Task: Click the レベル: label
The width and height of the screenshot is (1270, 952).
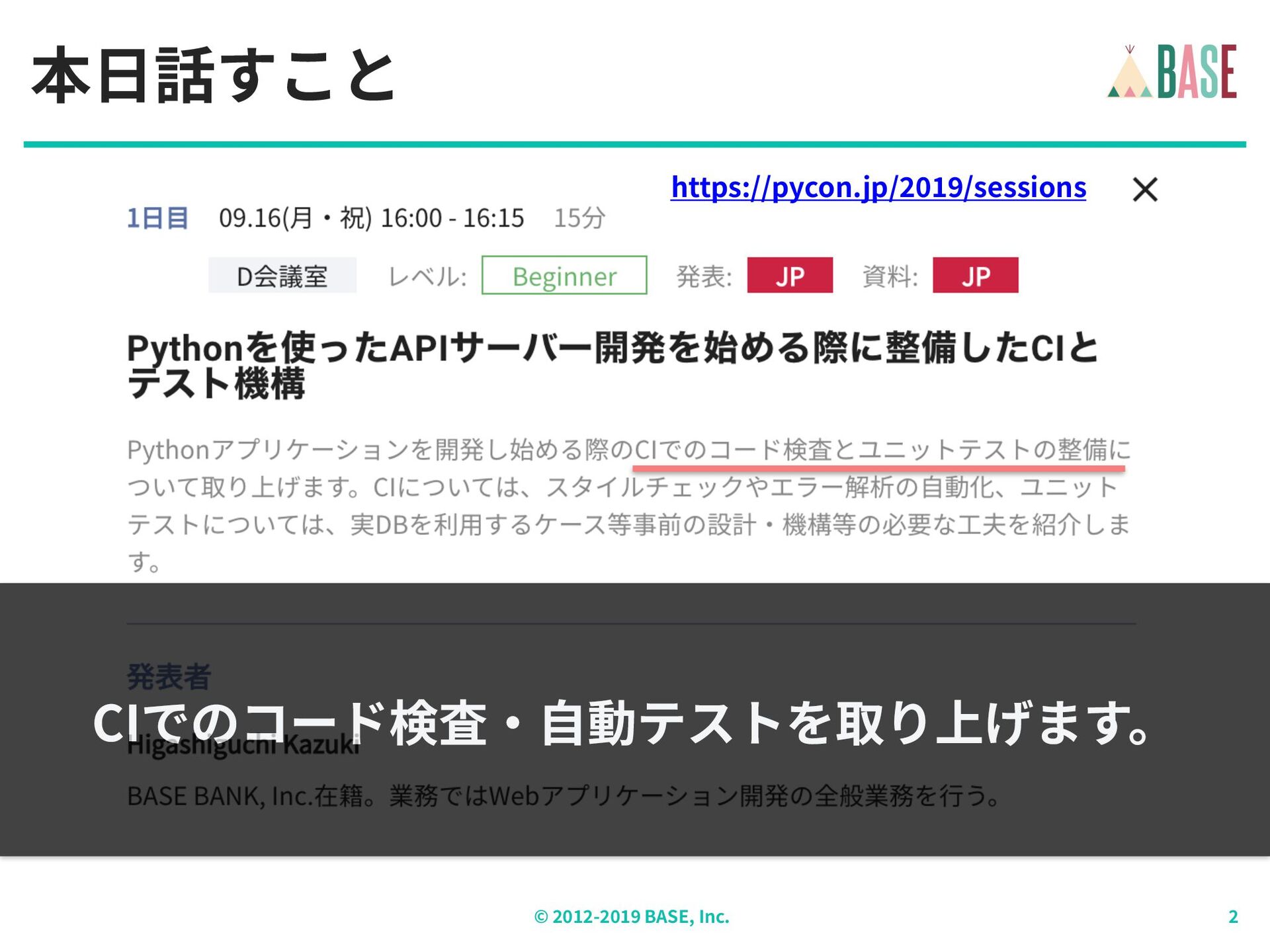Action: pos(427,276)
